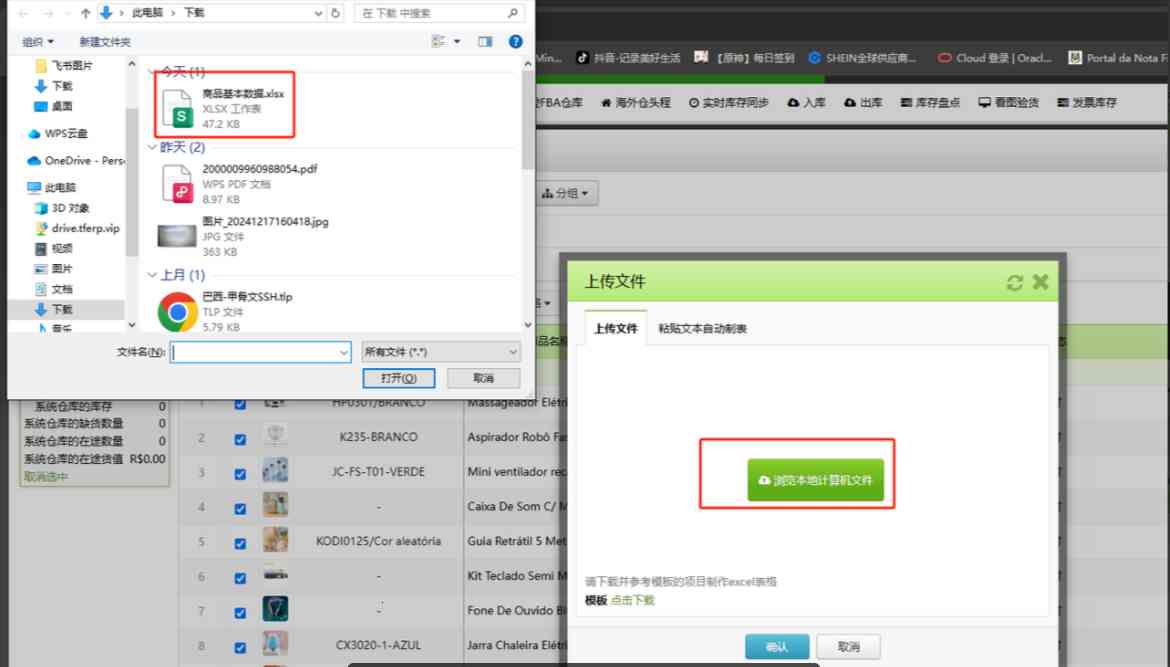Open the 库存盘点 menu item

pyautogui.click(x=931, y=103)
